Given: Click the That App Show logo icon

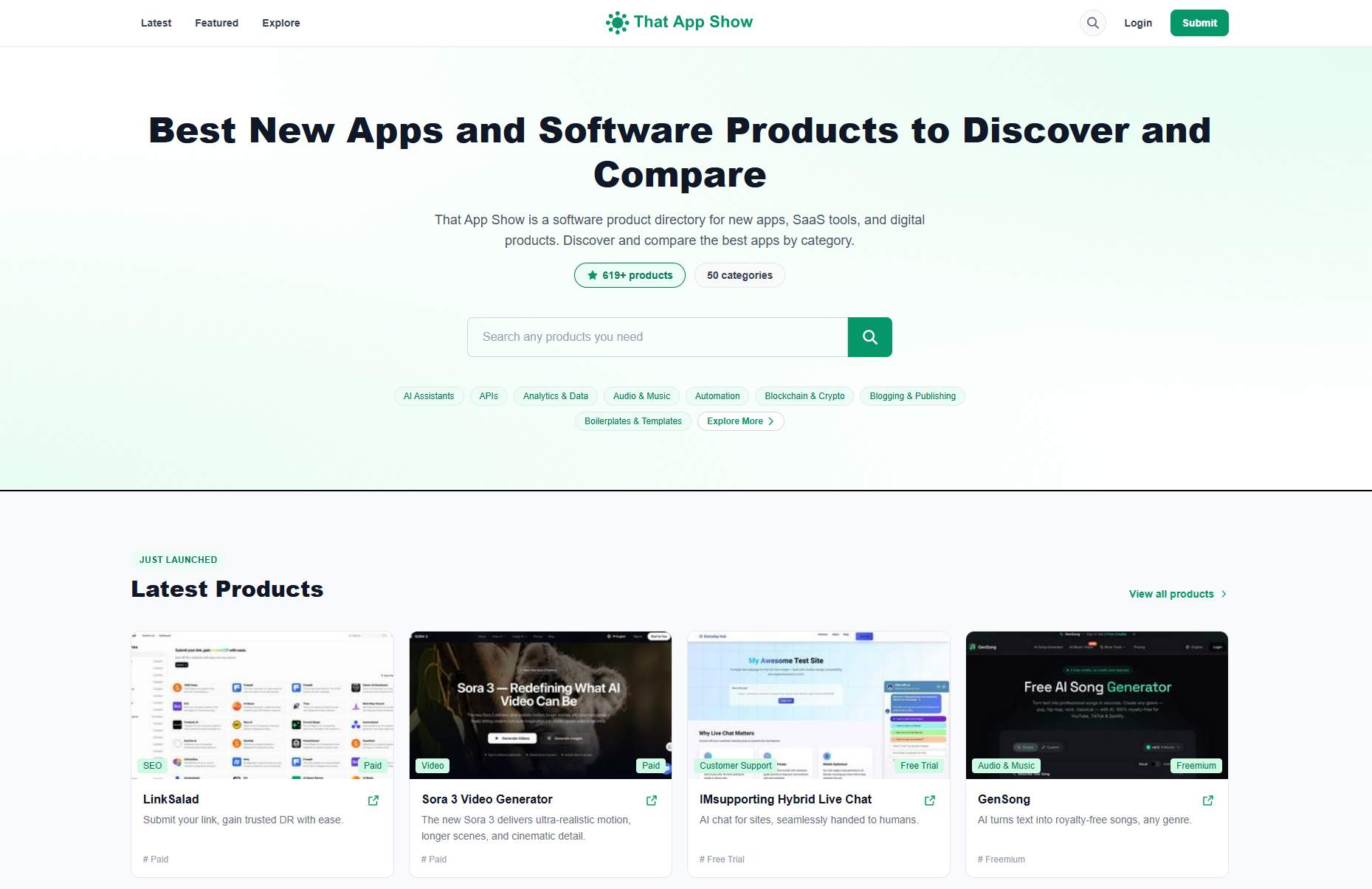Looking at the screenshot, I should coord(617,23).
